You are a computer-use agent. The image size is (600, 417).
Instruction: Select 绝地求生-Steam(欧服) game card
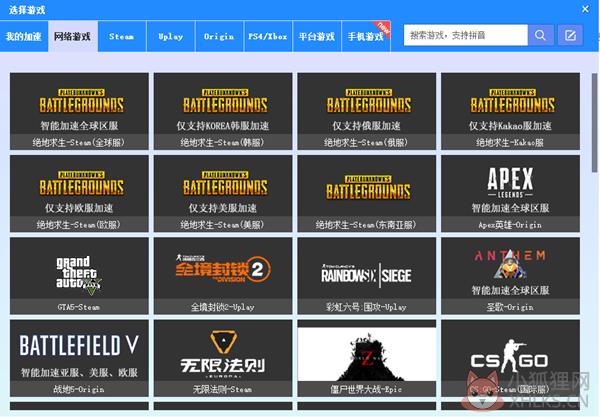(79, 194)
